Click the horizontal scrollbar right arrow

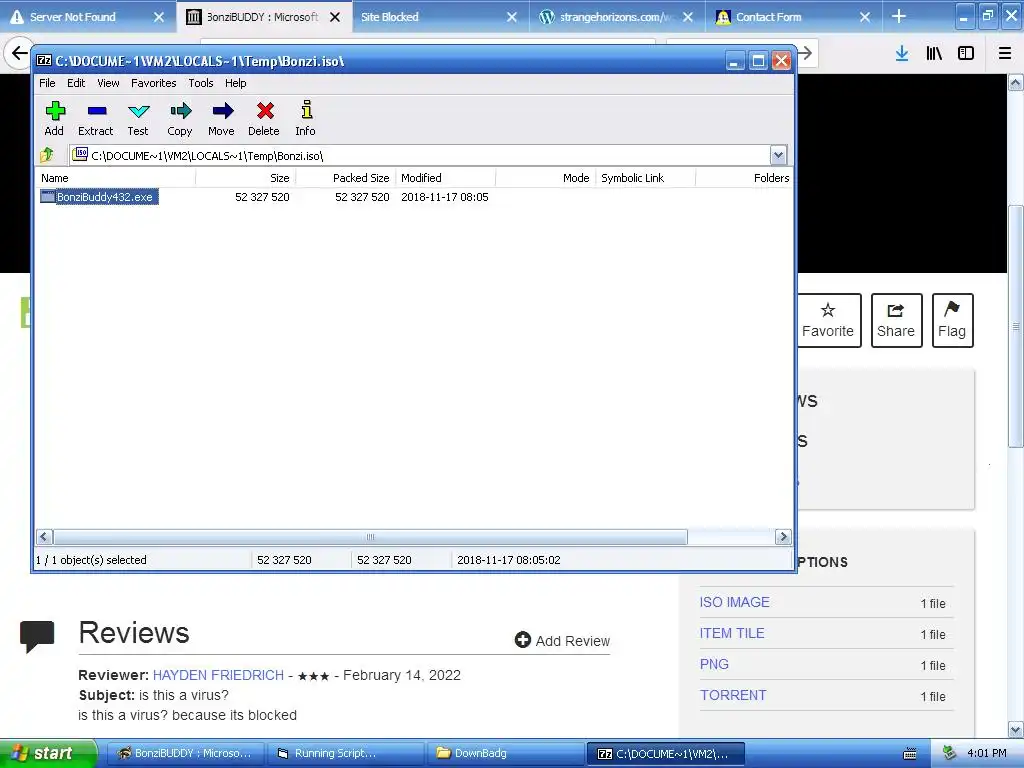pyautogui.click(x=783, y=537)
